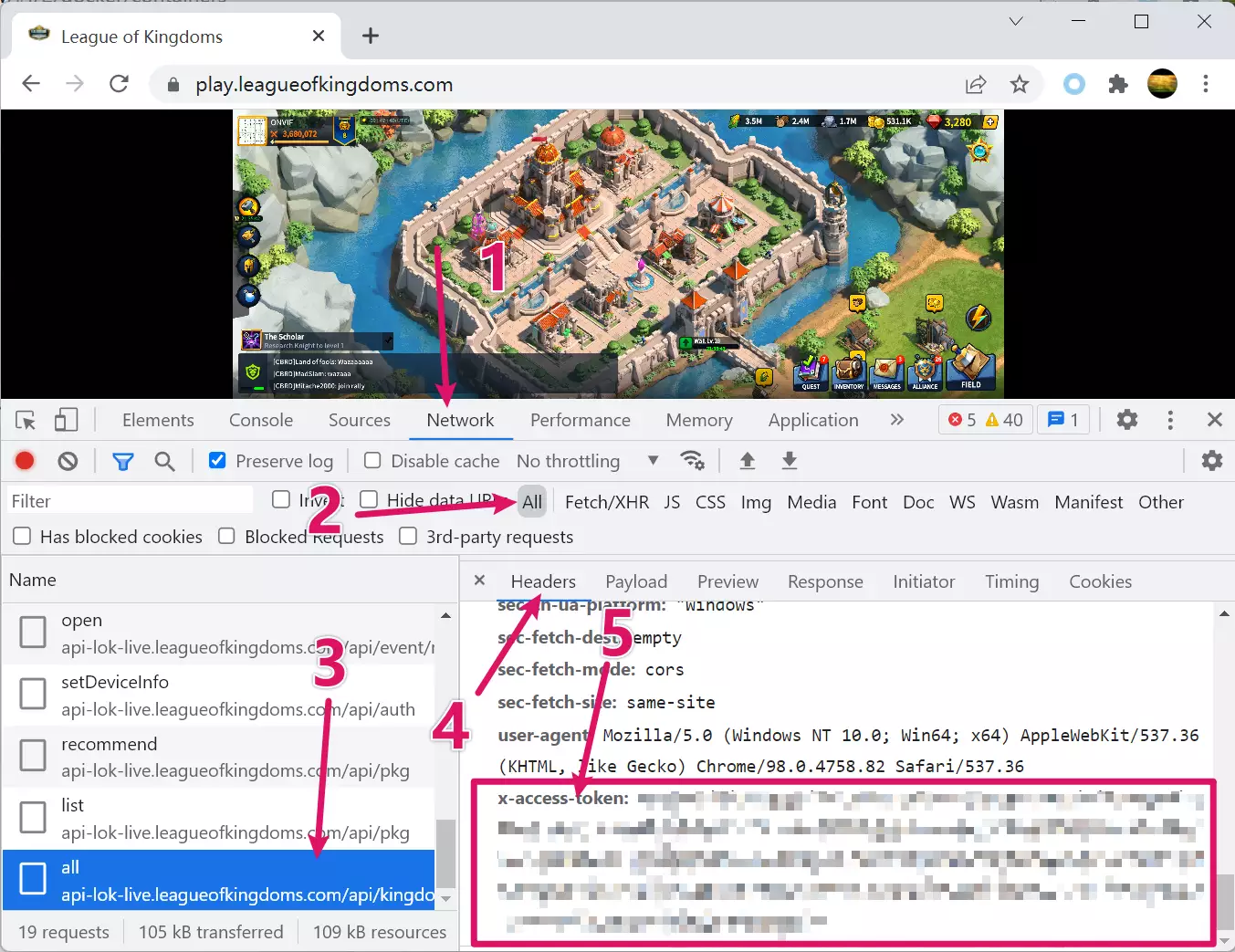Reload the page

tap(119, 84)
